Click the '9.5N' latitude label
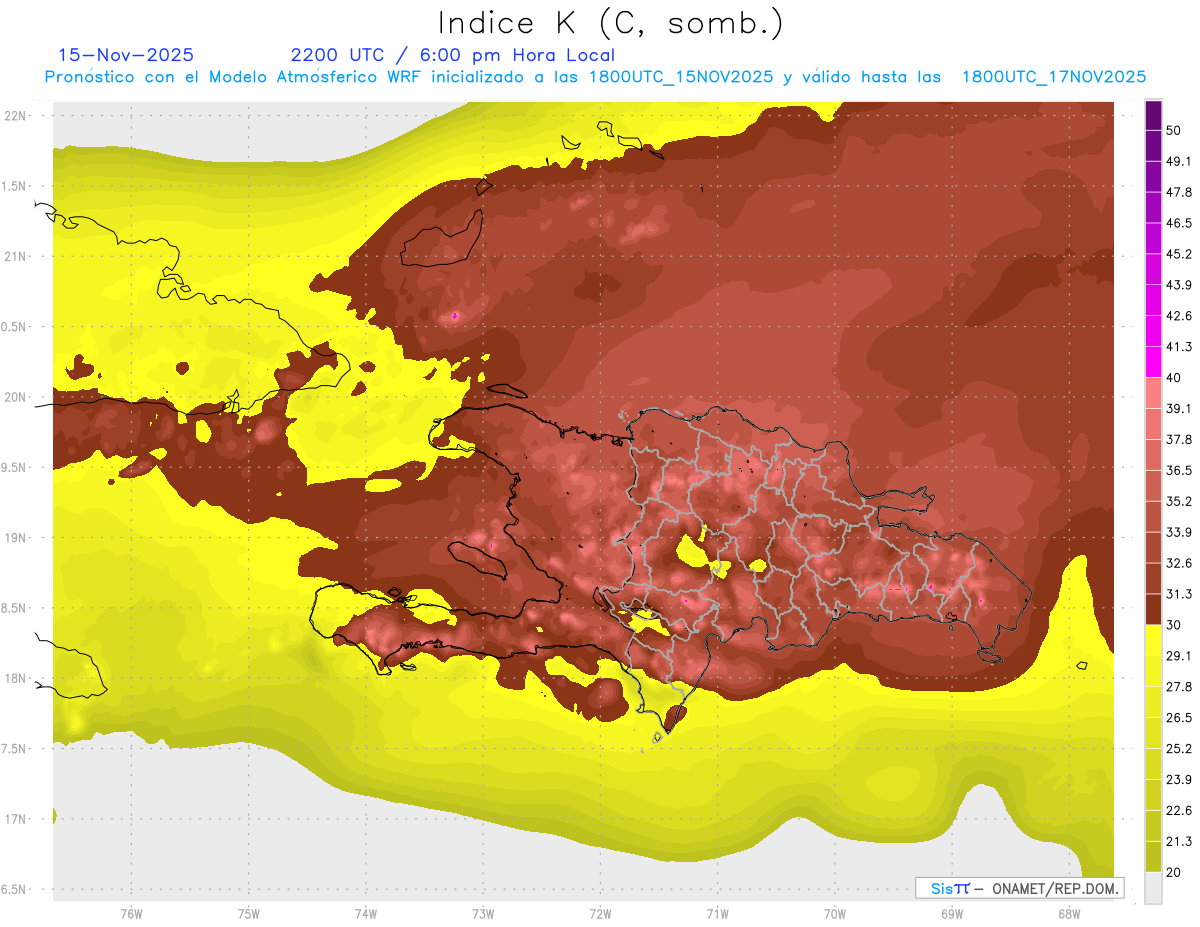This screenshot has width=1200, height=927. click(15, 467)
